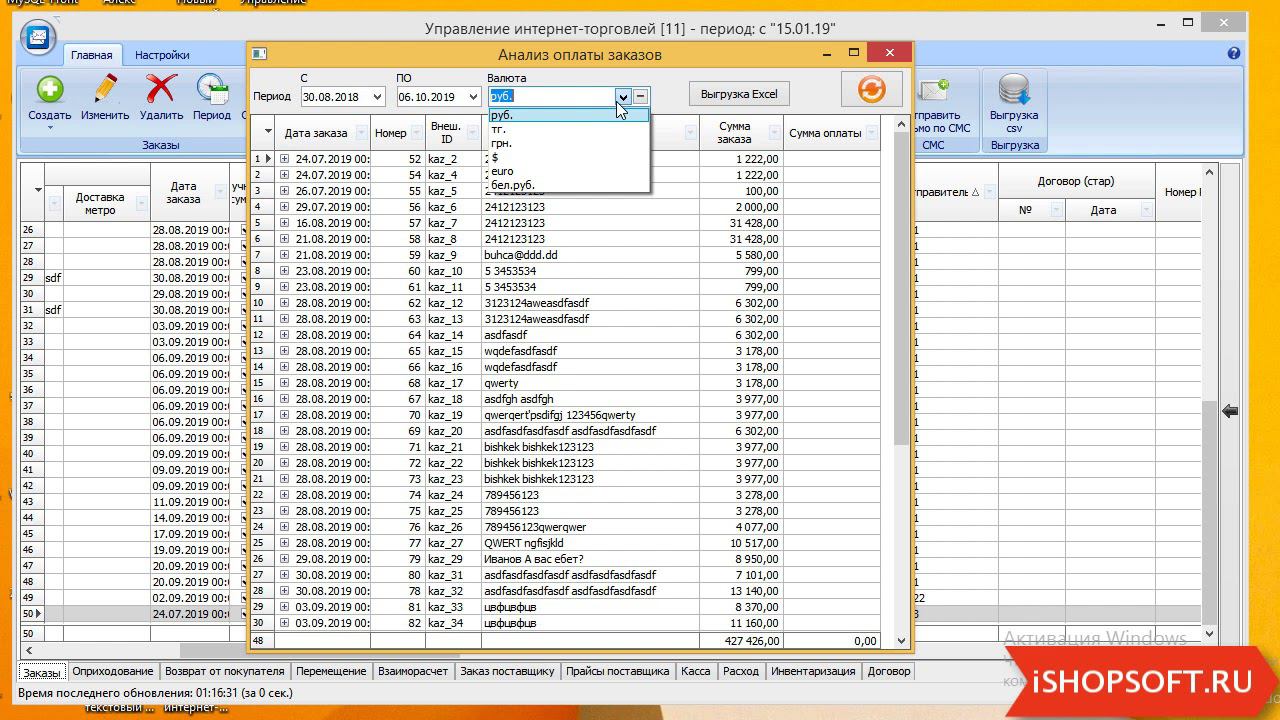Click the minus button beside currency field
Image resolution: width=1280 pixels, height=720 pixels.
click(641, 97)
